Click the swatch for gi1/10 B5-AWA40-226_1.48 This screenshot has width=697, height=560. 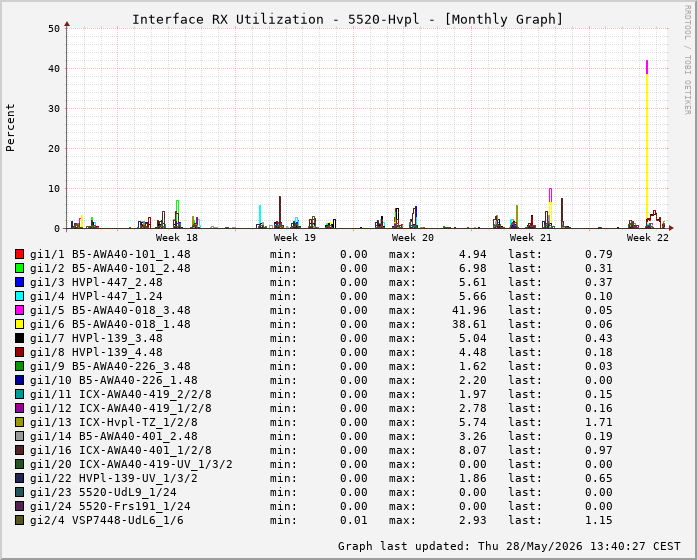(x=19, y=380)
